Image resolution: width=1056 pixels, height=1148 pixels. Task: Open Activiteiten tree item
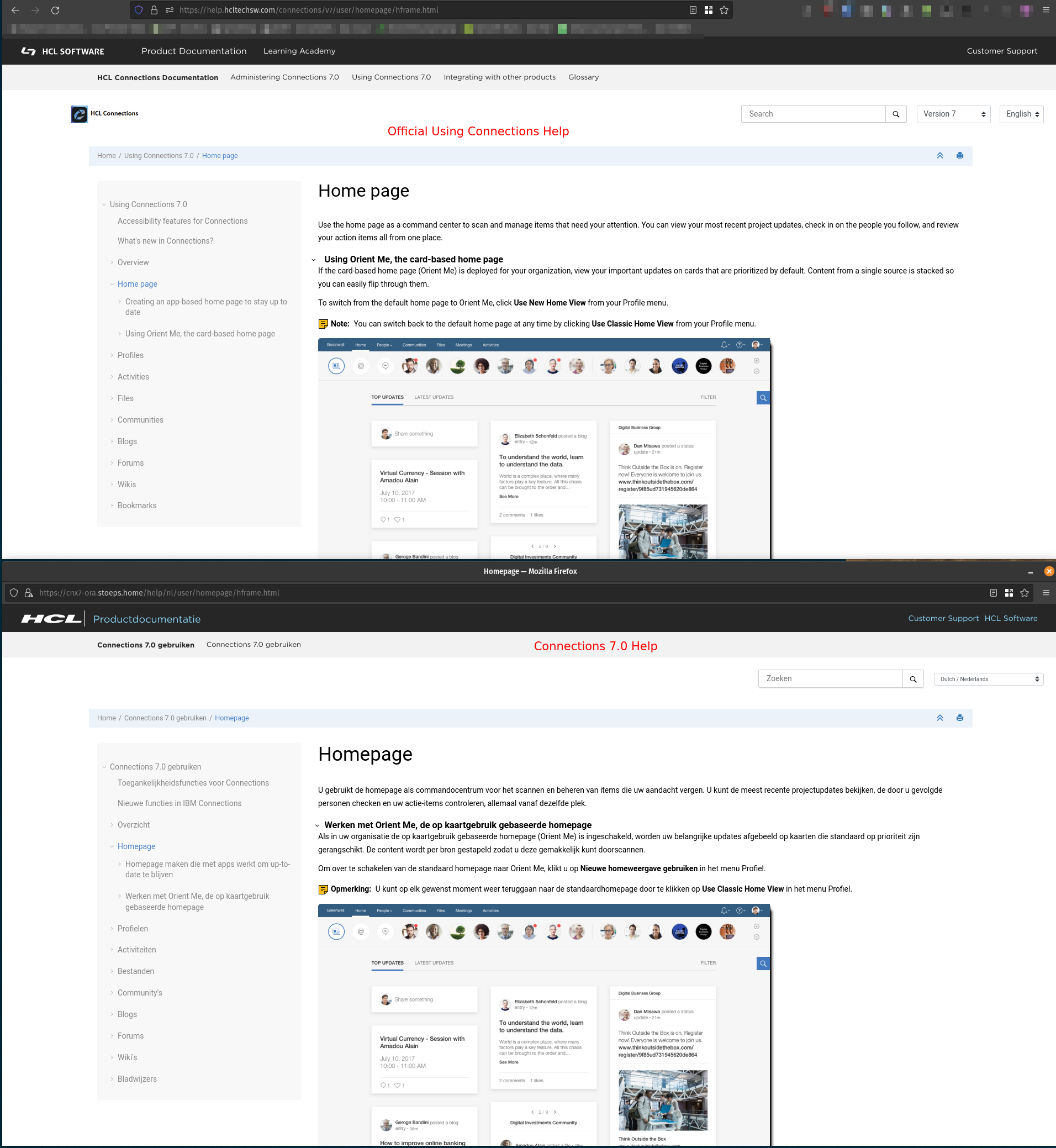pos(136,950)
